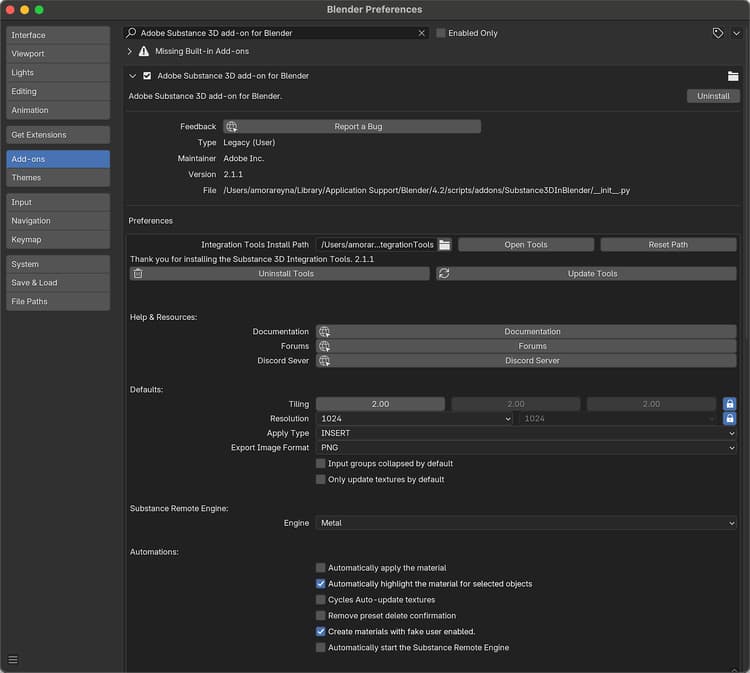Toggle the Enabled Only checkbox
This screenshot has height=673, width=750.
pos(441,33)
